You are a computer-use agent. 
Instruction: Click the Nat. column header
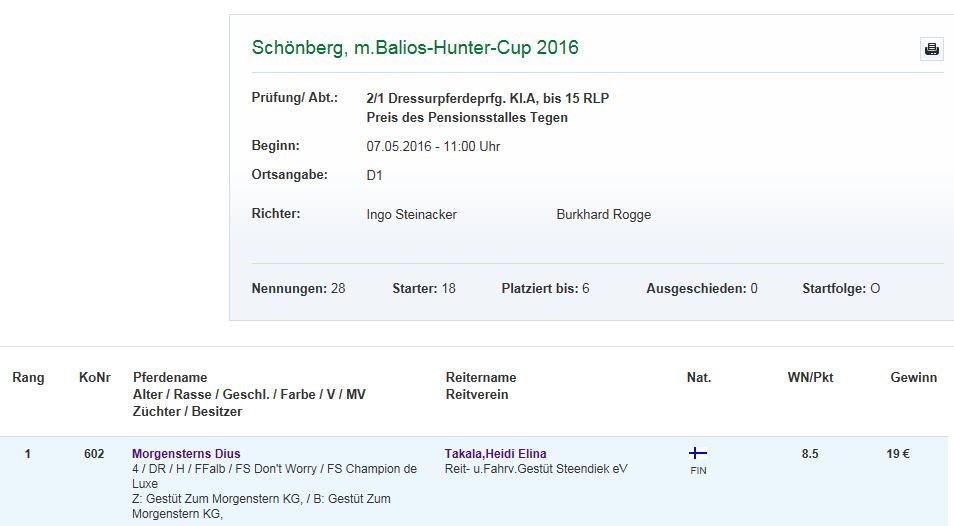(699, 378)
